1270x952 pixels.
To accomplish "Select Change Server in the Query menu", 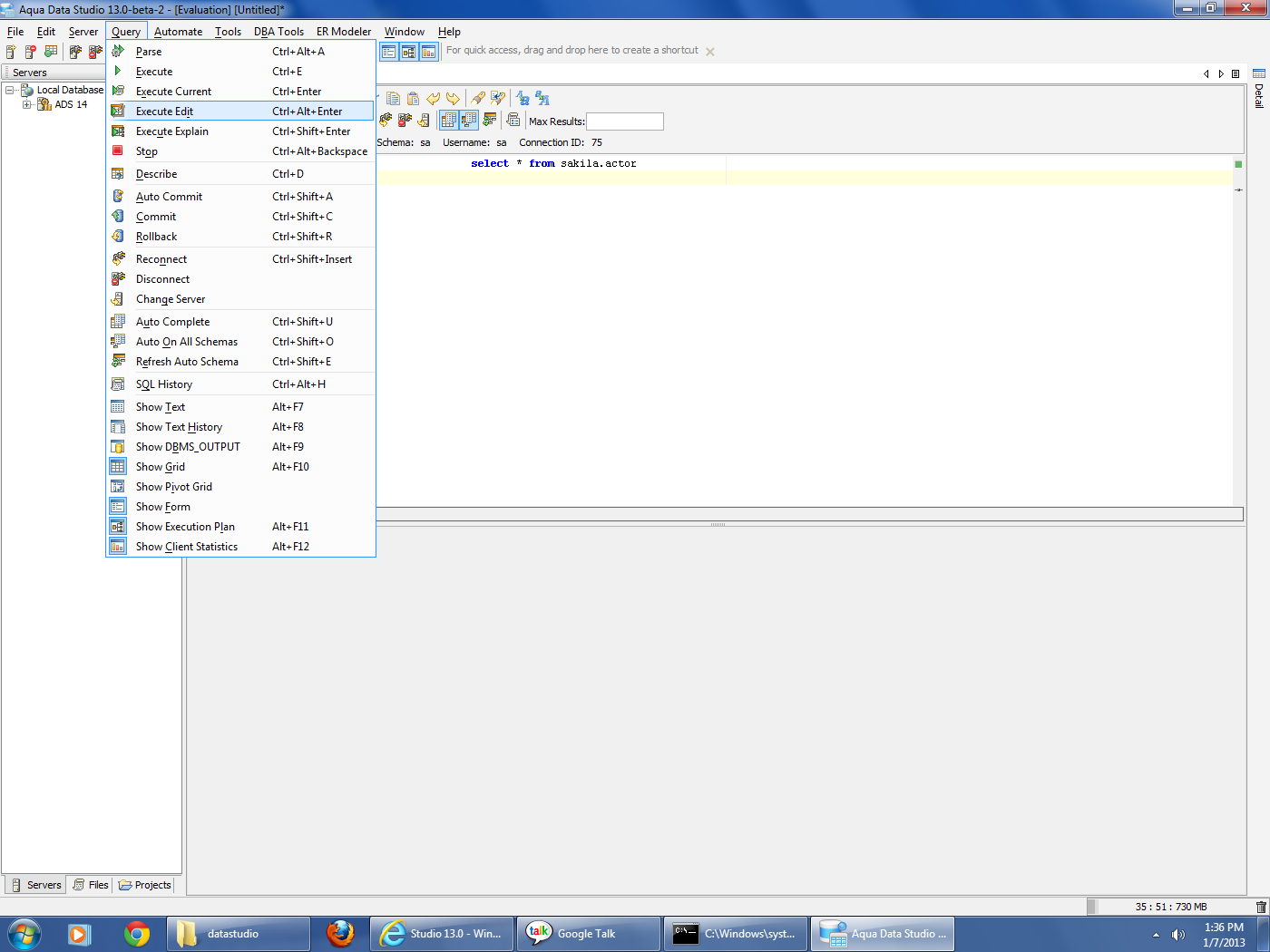I will [240, 299].
